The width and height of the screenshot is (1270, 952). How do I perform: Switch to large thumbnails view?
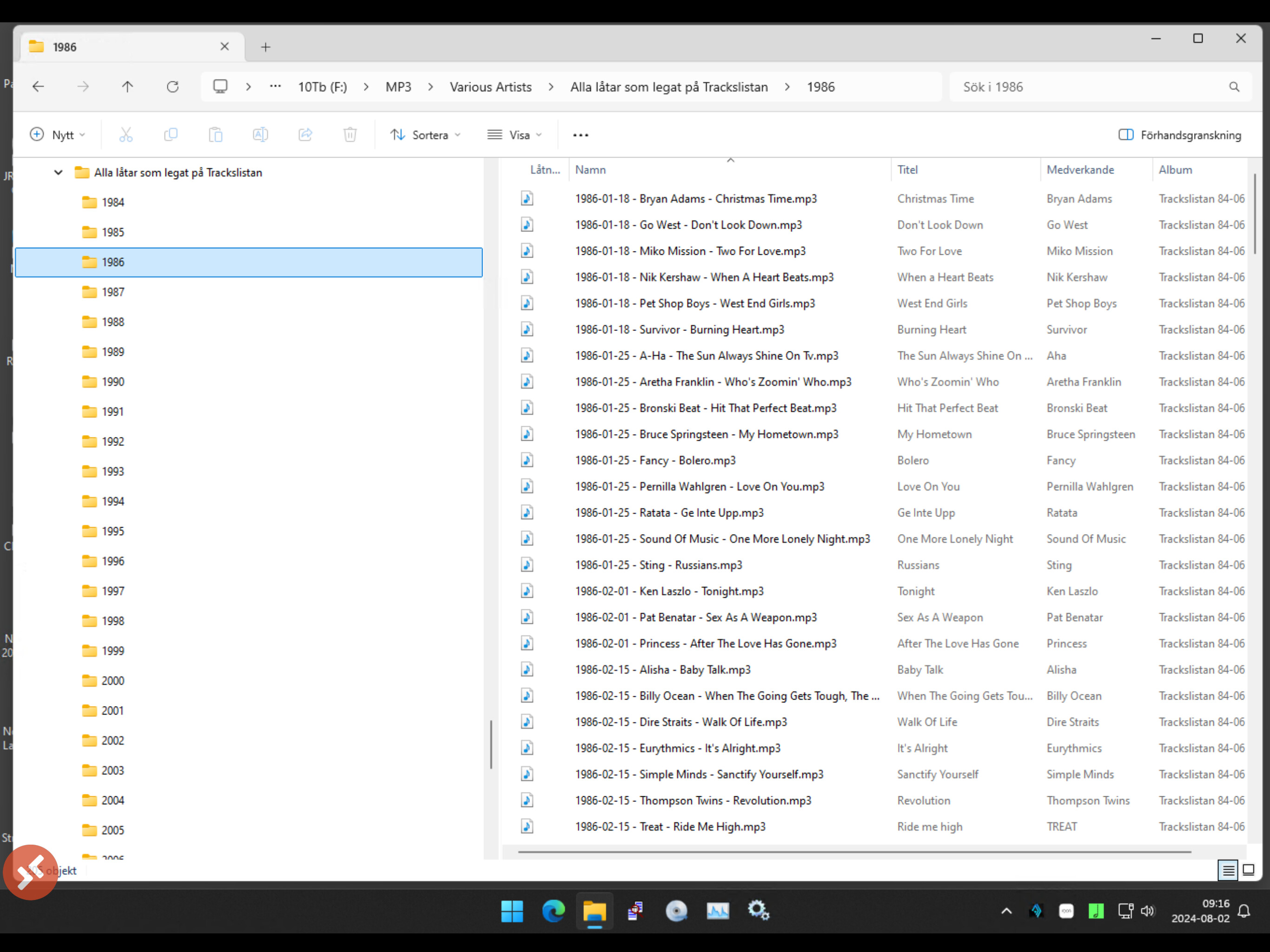click(x=1248, y=871)
